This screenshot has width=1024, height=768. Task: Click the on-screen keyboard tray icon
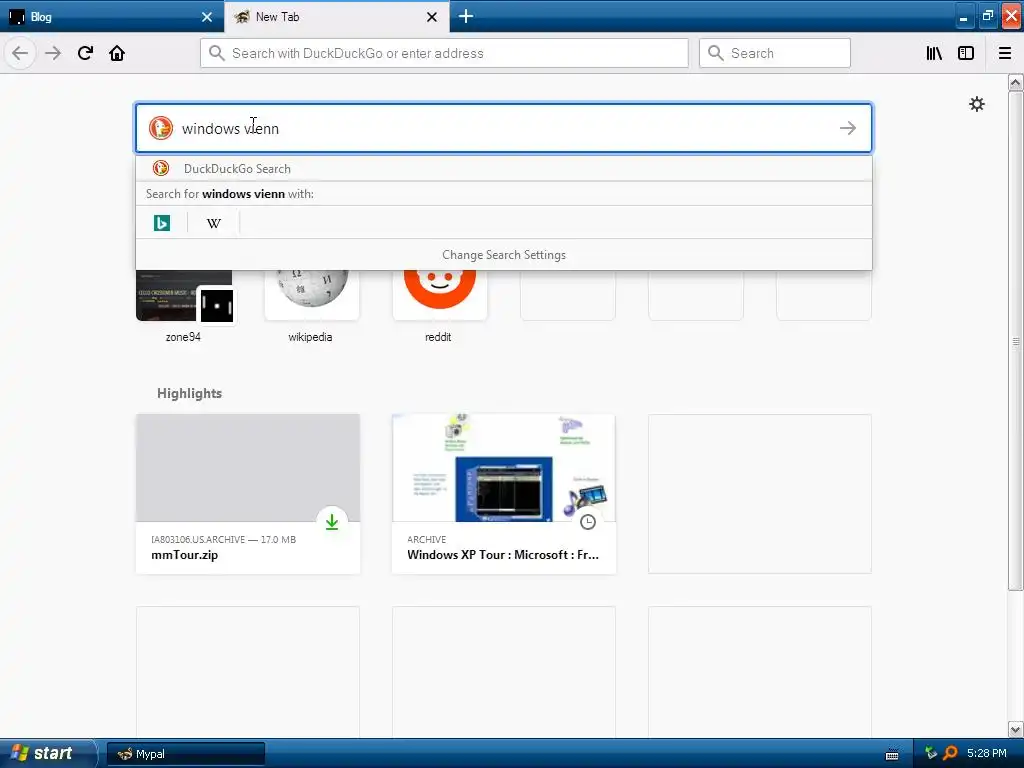click(891, 754)
